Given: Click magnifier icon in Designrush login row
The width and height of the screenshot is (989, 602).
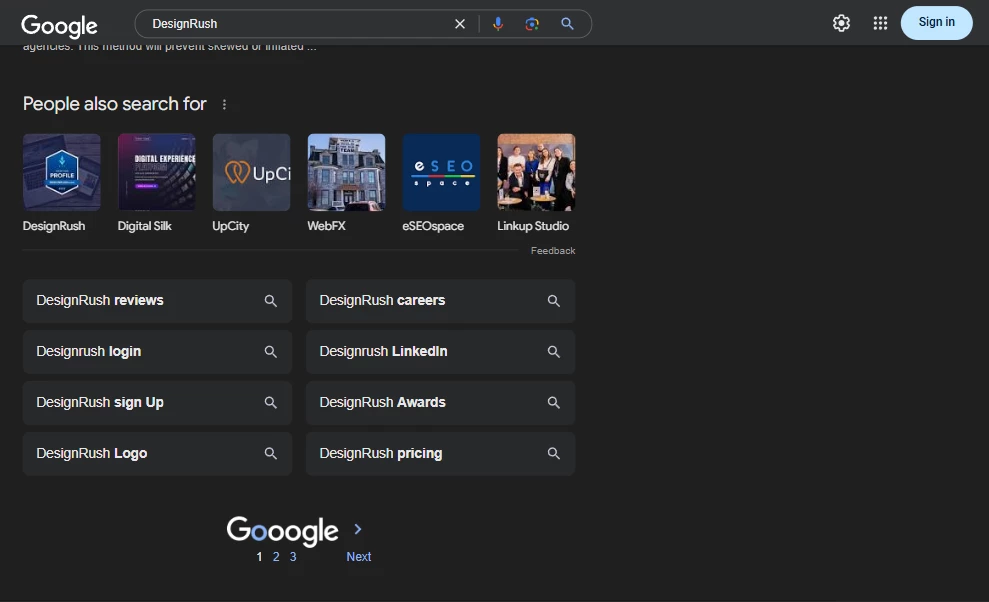Looking at the screenshot, I should (x=271, y=351).
